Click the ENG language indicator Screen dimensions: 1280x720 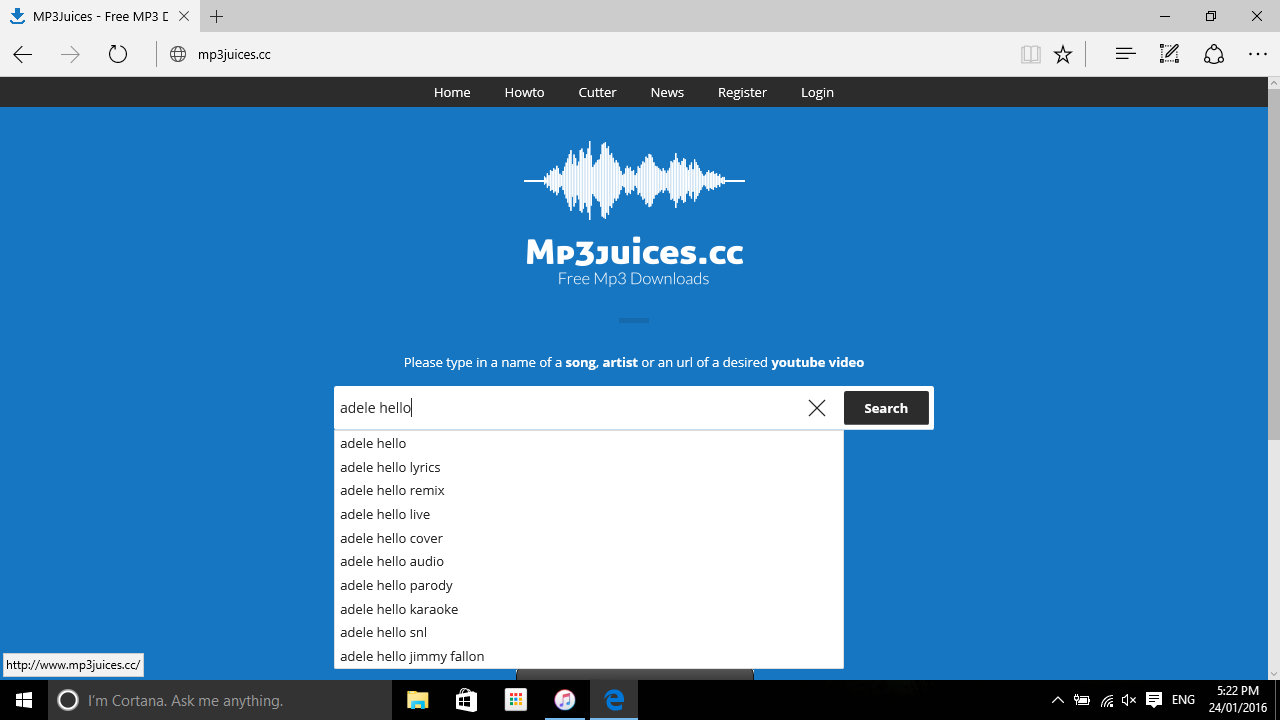[x=1183, y=700]
